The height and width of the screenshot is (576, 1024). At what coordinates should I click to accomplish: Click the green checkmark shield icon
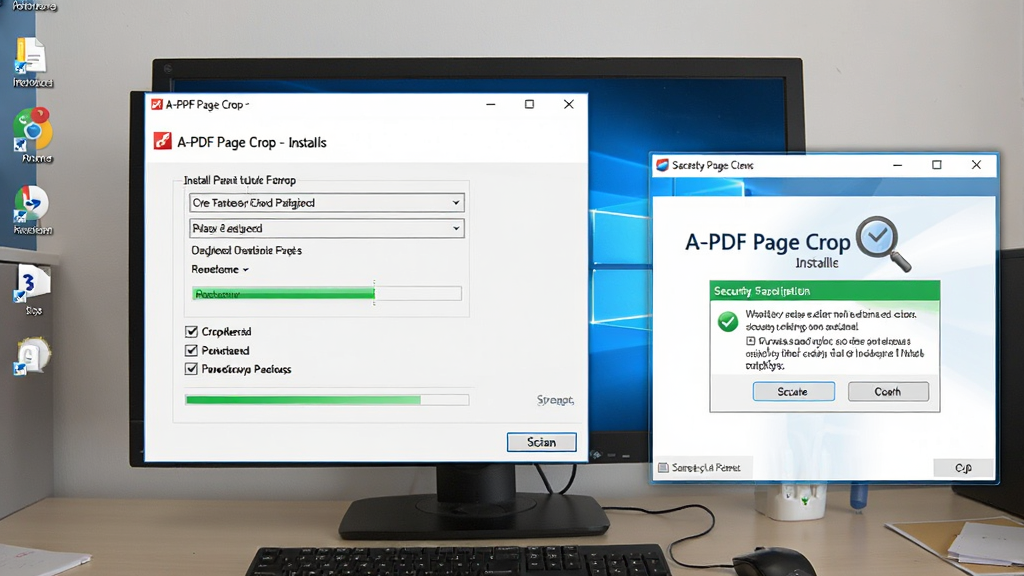point(728,321)
